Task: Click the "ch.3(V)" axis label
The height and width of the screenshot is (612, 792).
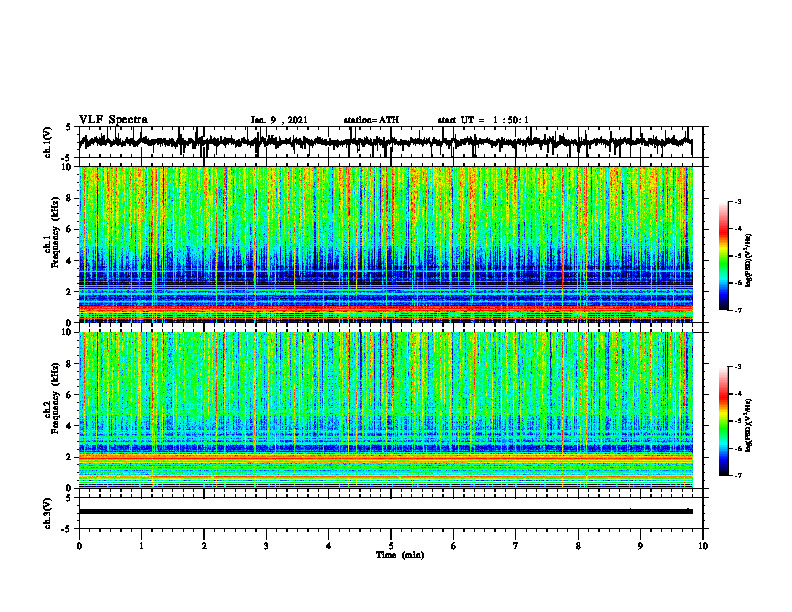Action: (x=47, y=514)
